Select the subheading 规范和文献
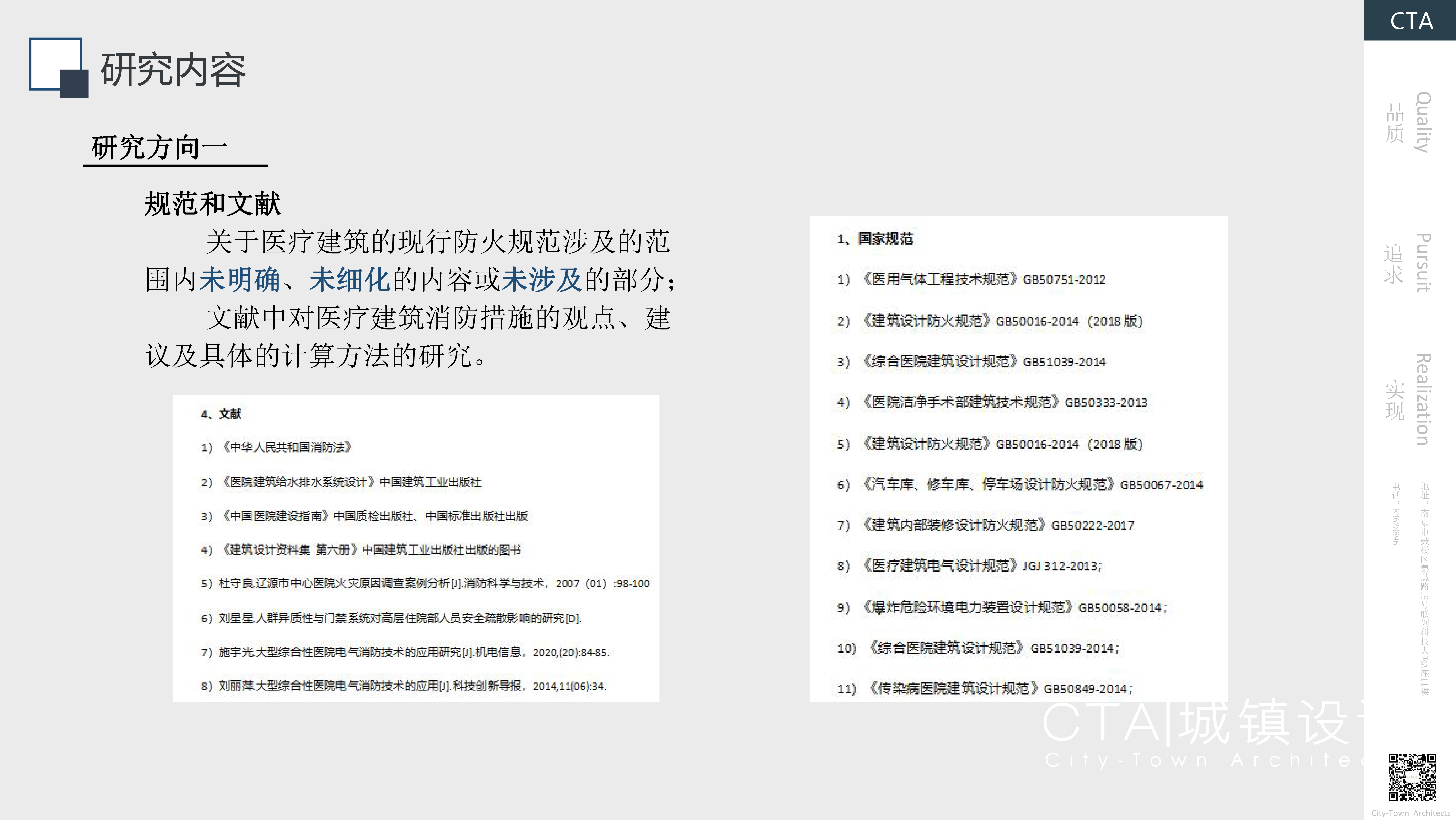This screenshot has height=820, width=1456. (212, 203)
